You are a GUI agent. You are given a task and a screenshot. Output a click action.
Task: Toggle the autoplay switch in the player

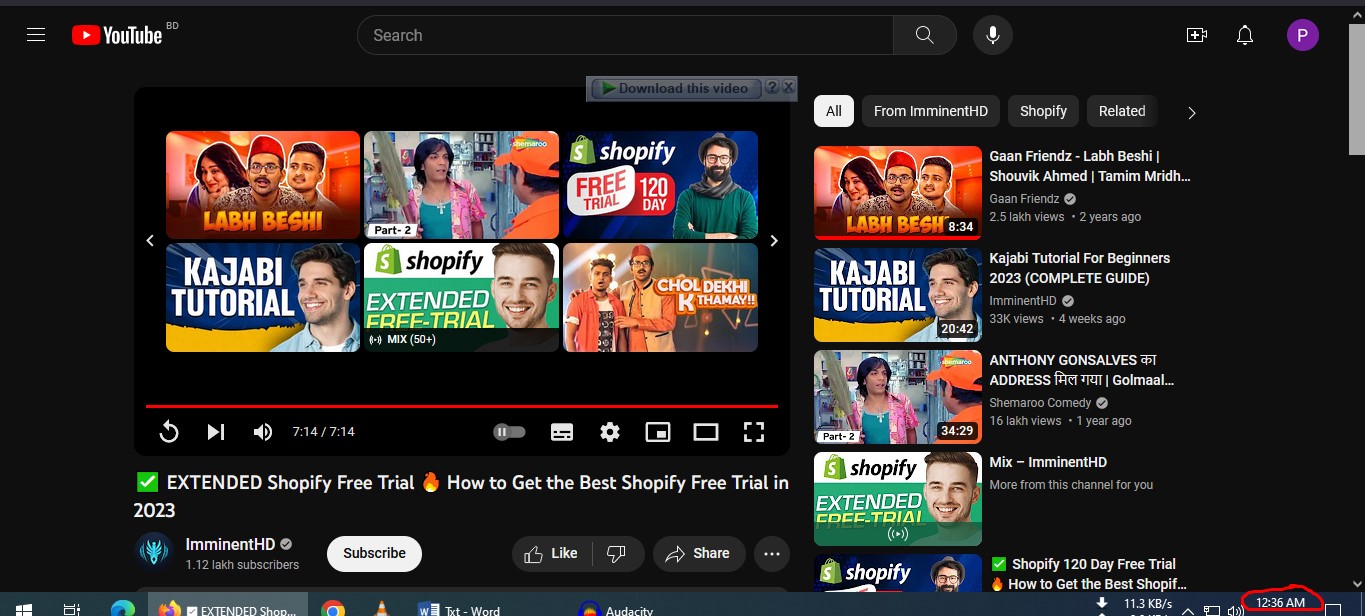click(x=509, y=432)
